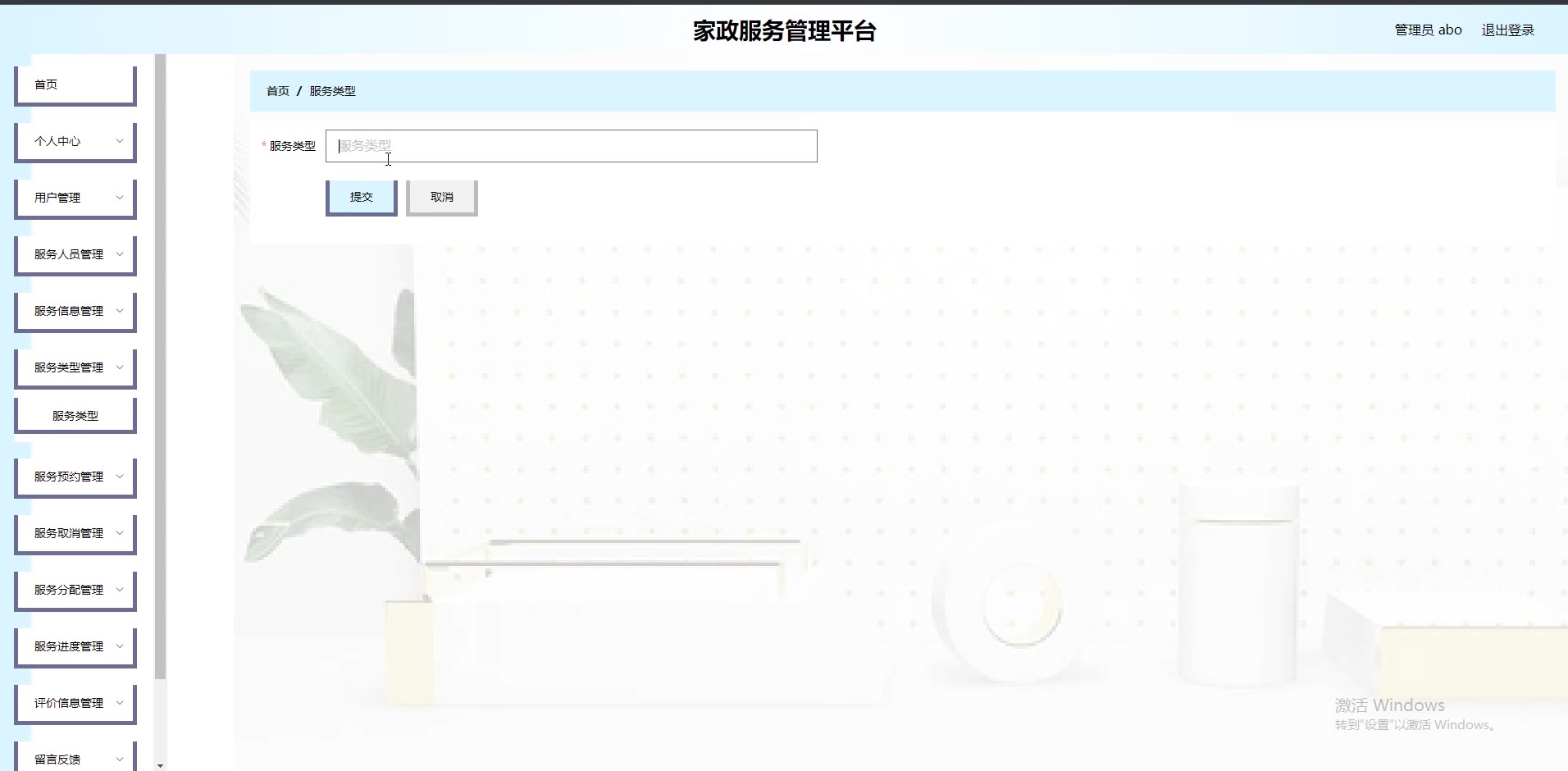Expand the 个人中心 chevron arrow
This screenshot has width=1568, height=771.
click(120, 141)
